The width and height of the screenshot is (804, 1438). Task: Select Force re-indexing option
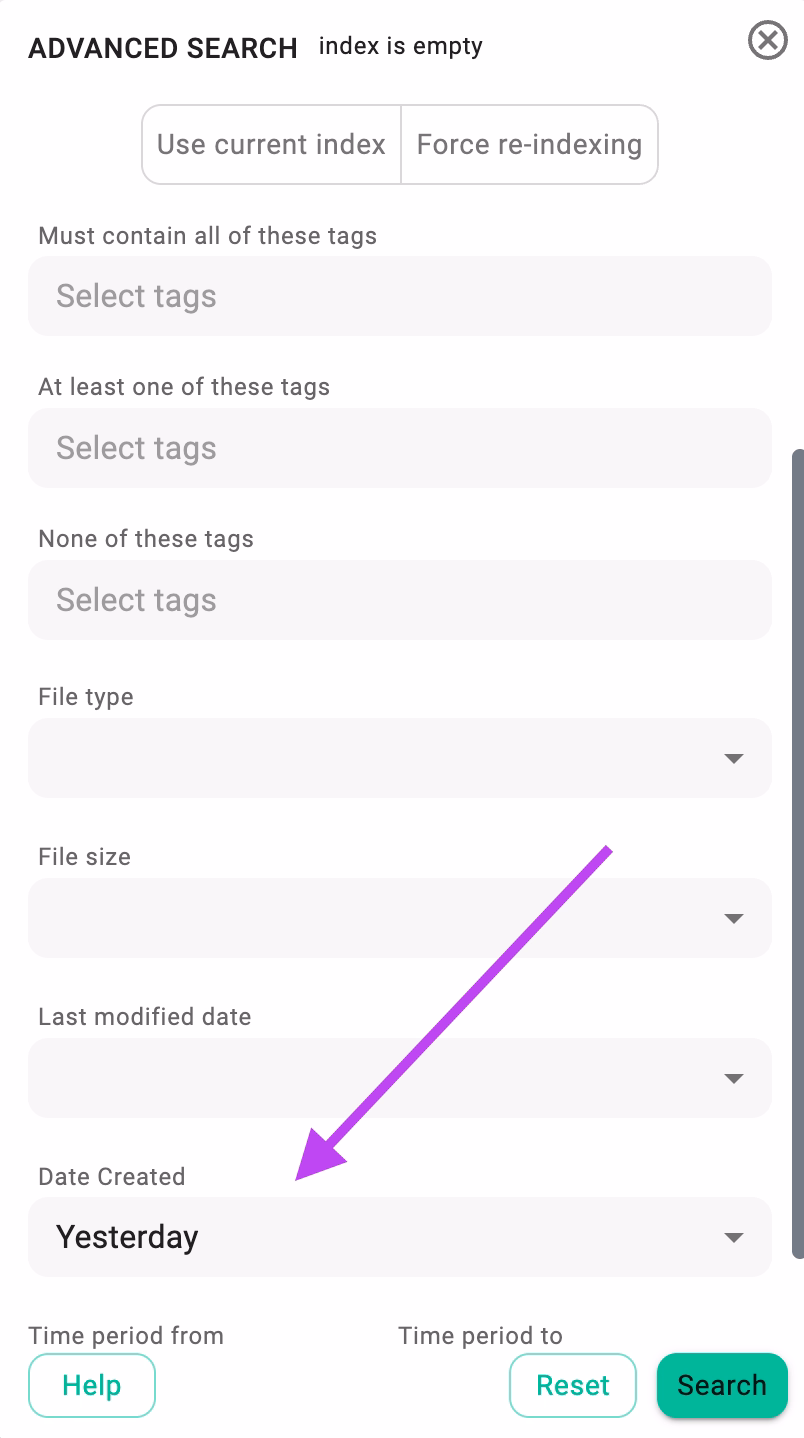click(x=529, y=144)
